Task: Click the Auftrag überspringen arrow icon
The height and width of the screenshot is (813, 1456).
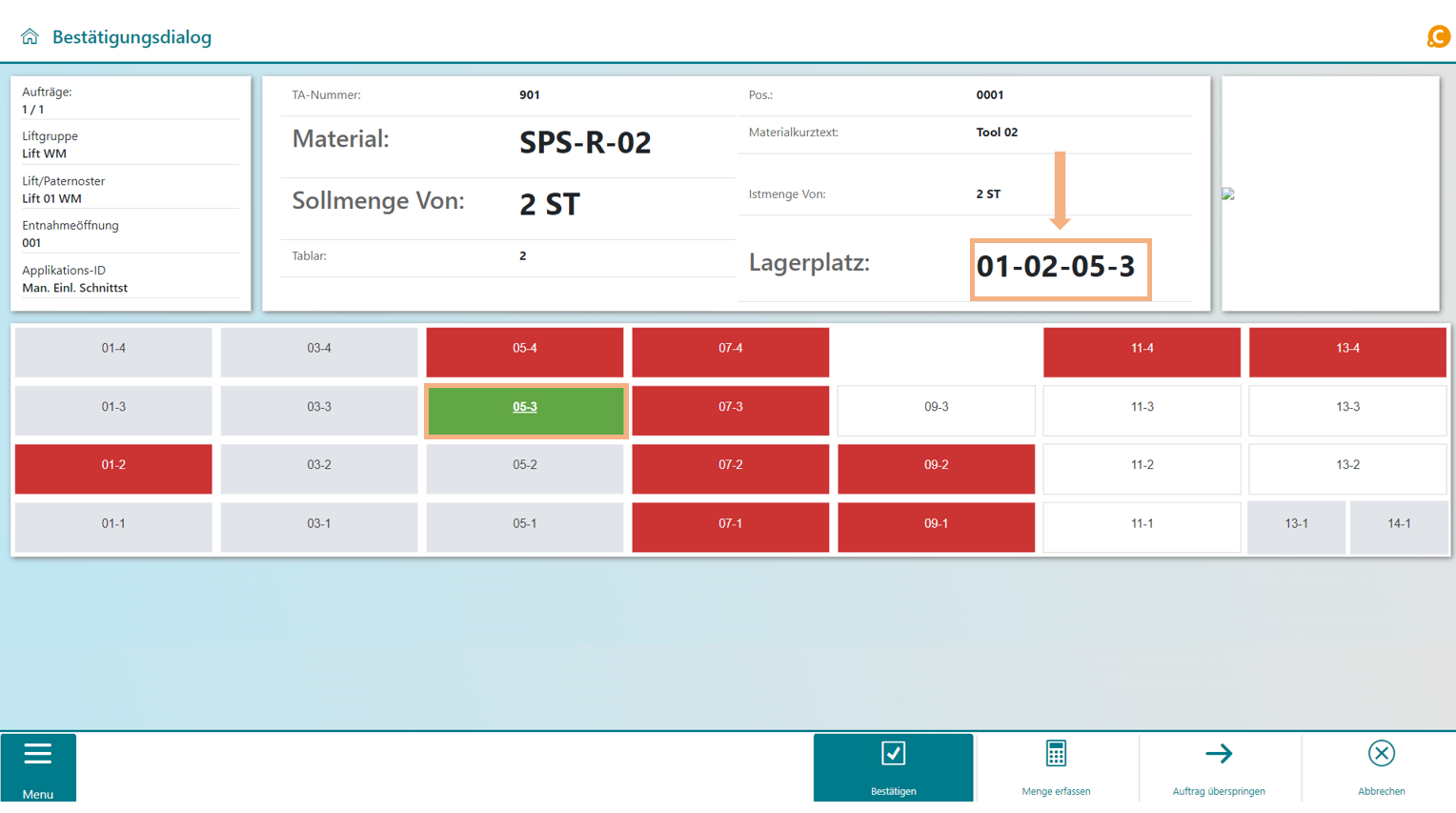Action: pos(1219,754)
